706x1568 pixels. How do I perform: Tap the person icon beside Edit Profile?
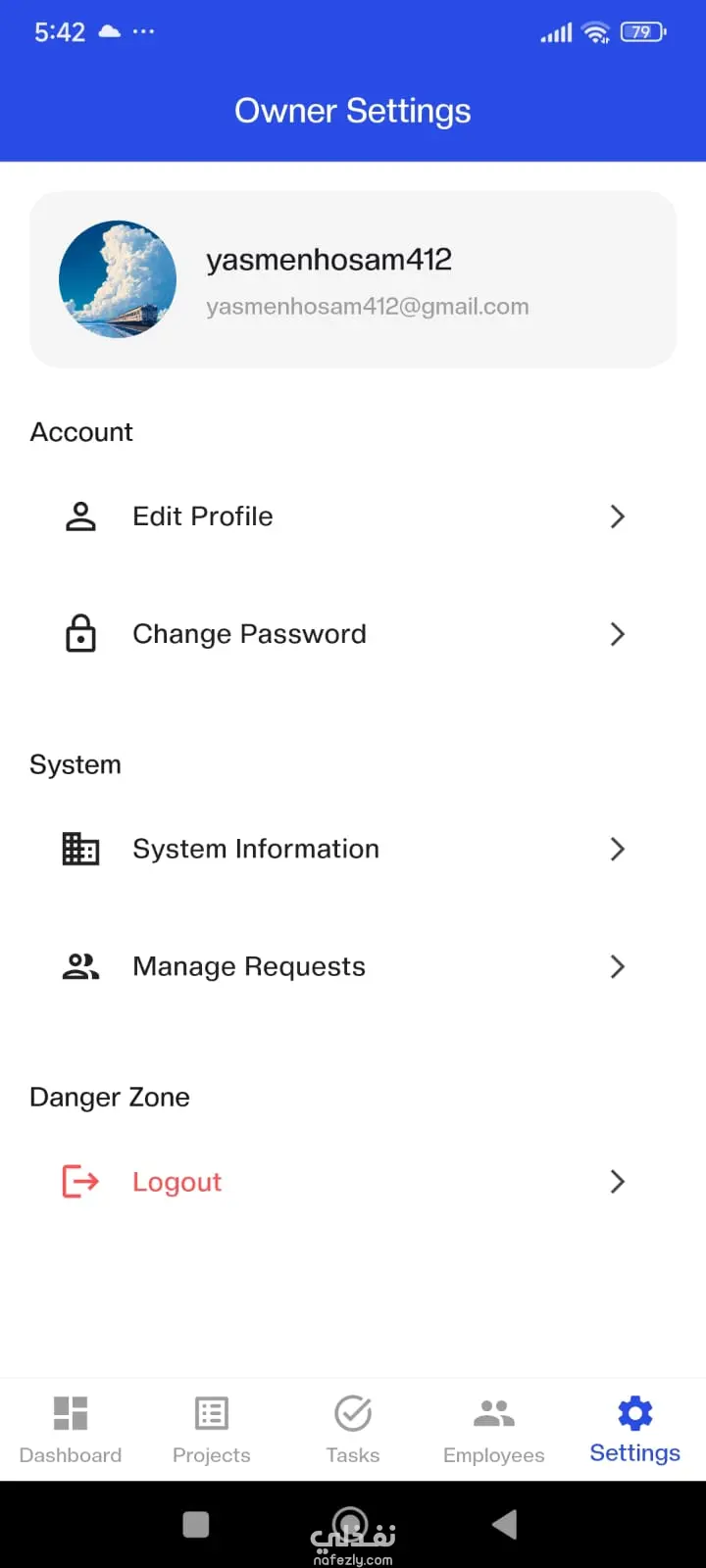80,516
